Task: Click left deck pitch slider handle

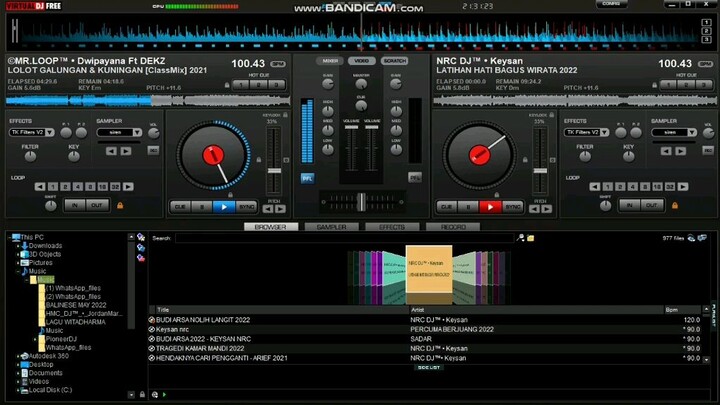Action: pyautogui.click(x=274, y=171)
